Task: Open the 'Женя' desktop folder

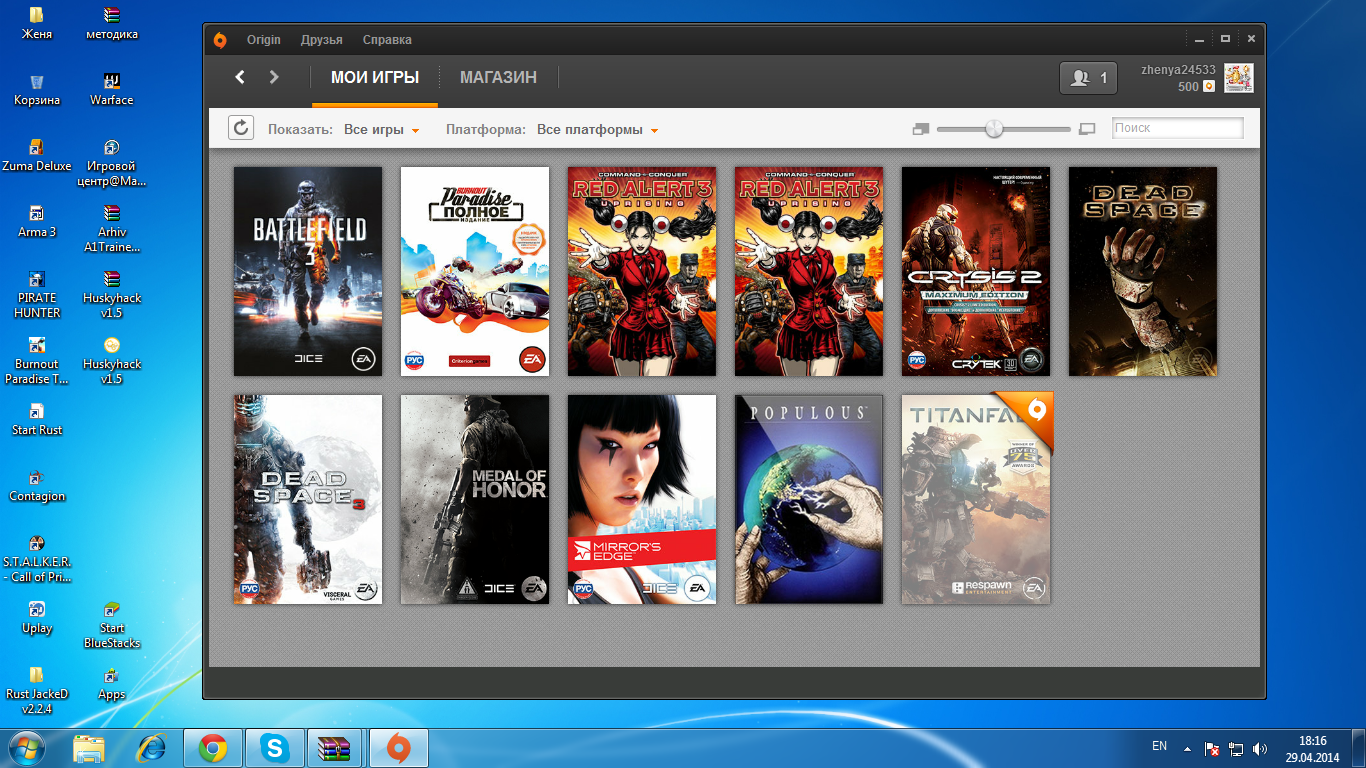Action: pyautogui.click(x=37, y=23)
